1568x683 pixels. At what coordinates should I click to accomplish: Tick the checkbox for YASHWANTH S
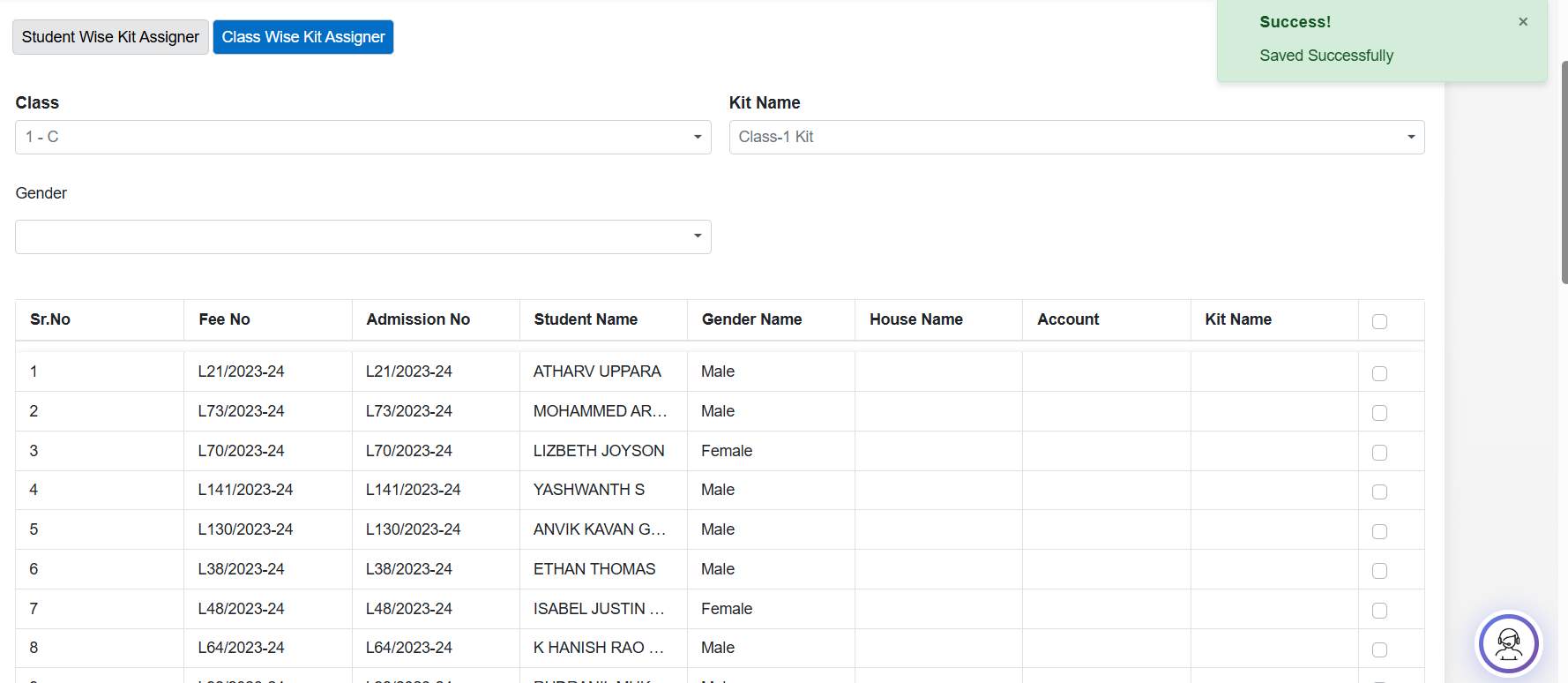click(x=1379, y=492)
